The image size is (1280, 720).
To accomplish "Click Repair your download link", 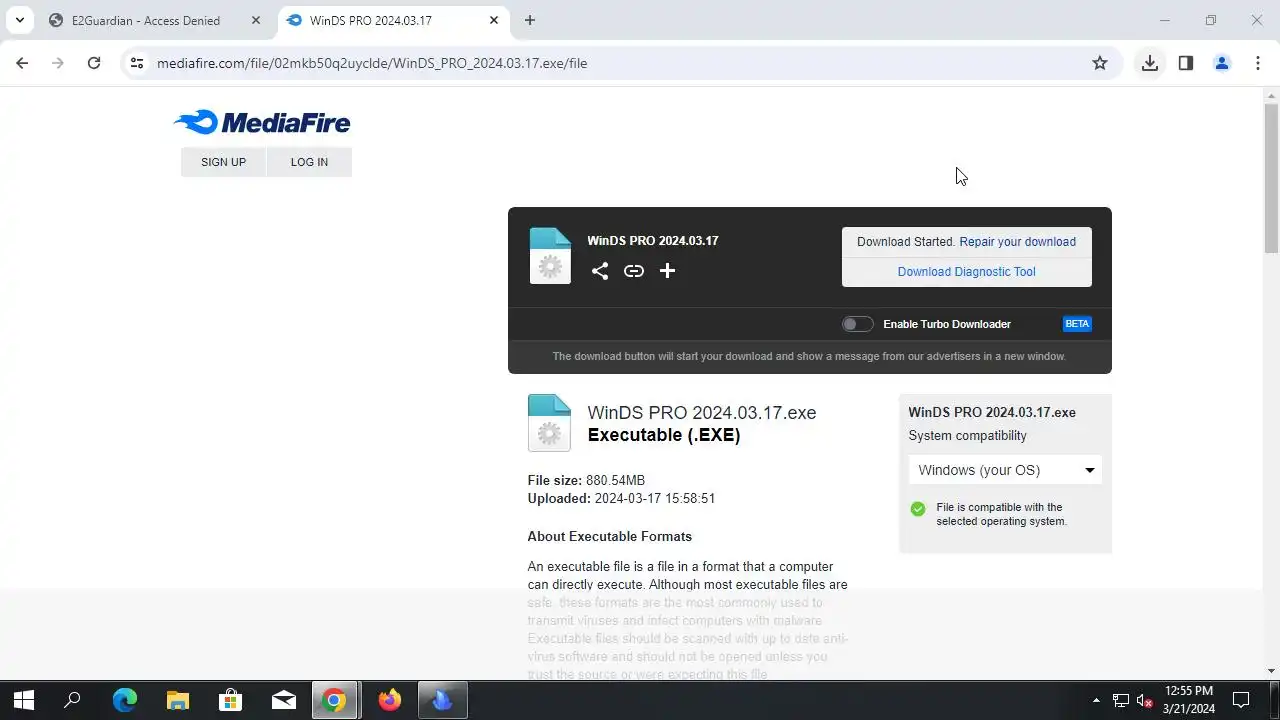I will click(x=1018, y=242).
